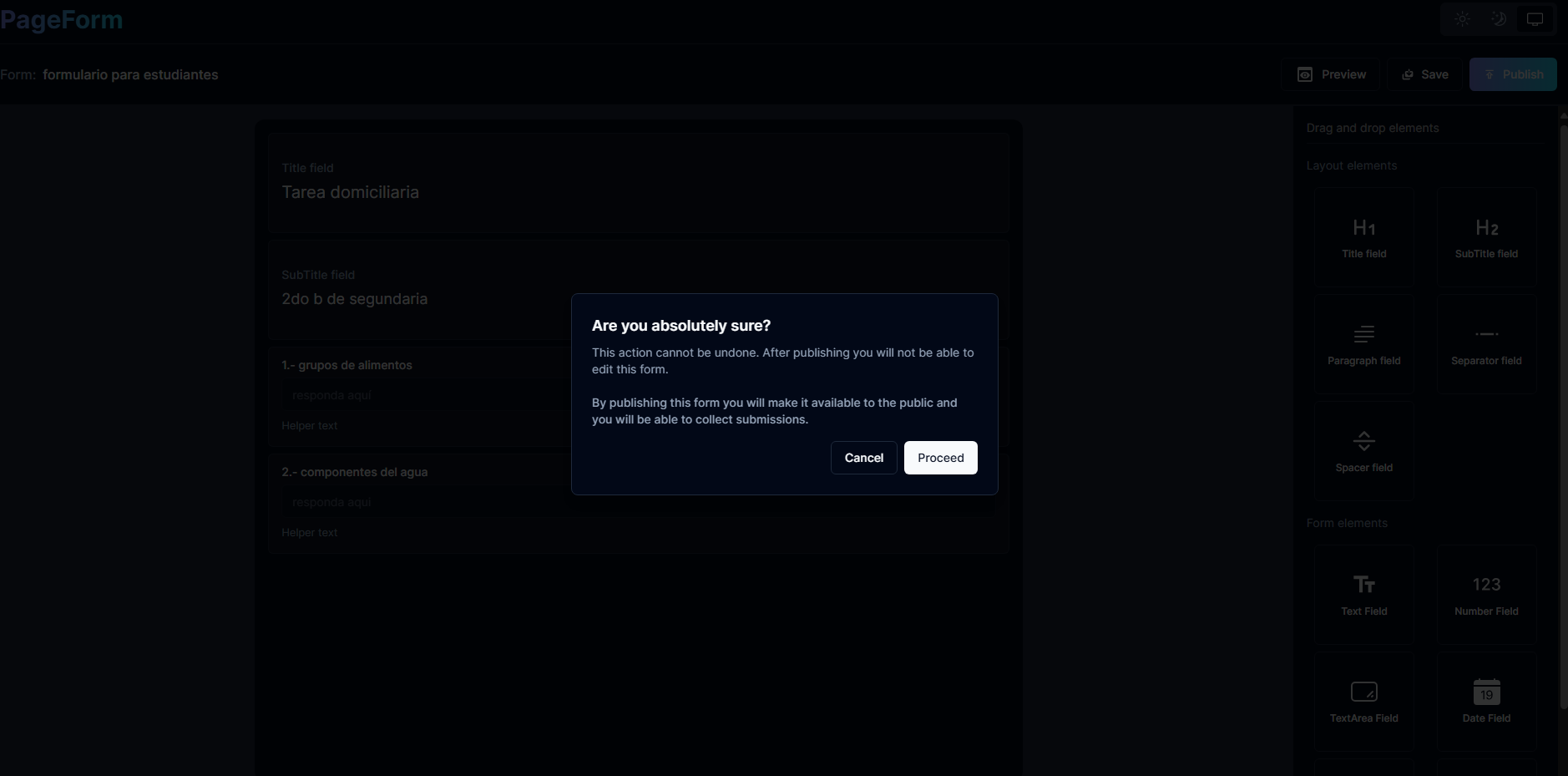Select system theme monitor icon

pos(1535,19)
